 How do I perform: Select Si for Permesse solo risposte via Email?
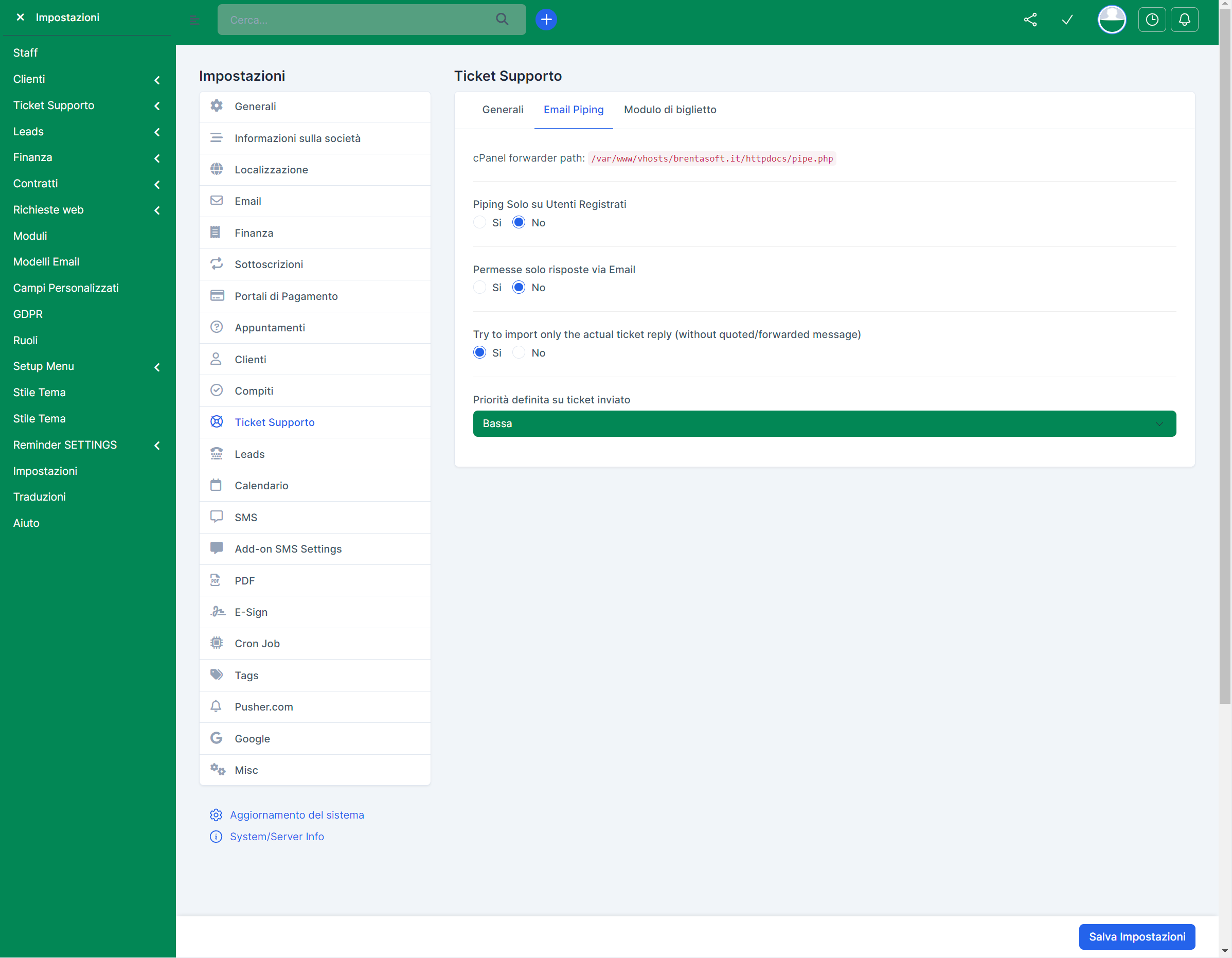[479, 287]
